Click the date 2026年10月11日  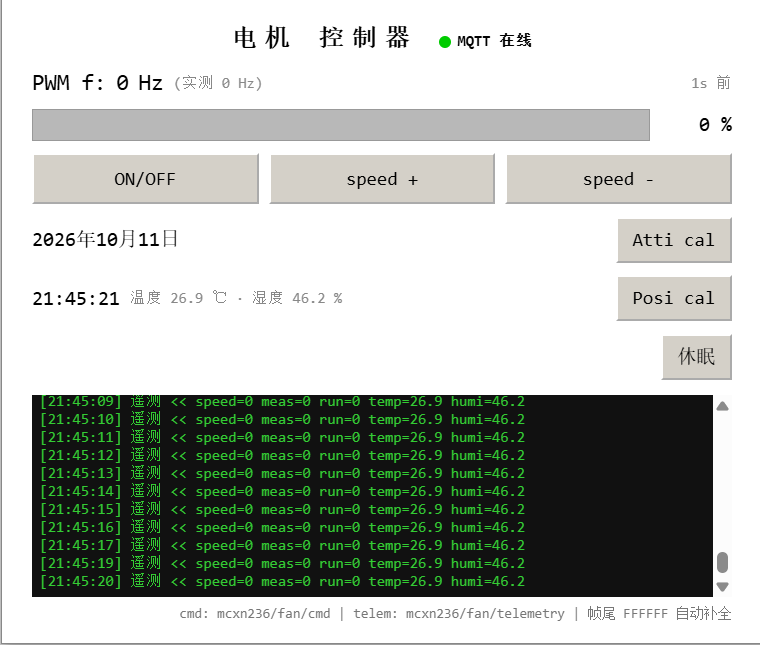105,239
